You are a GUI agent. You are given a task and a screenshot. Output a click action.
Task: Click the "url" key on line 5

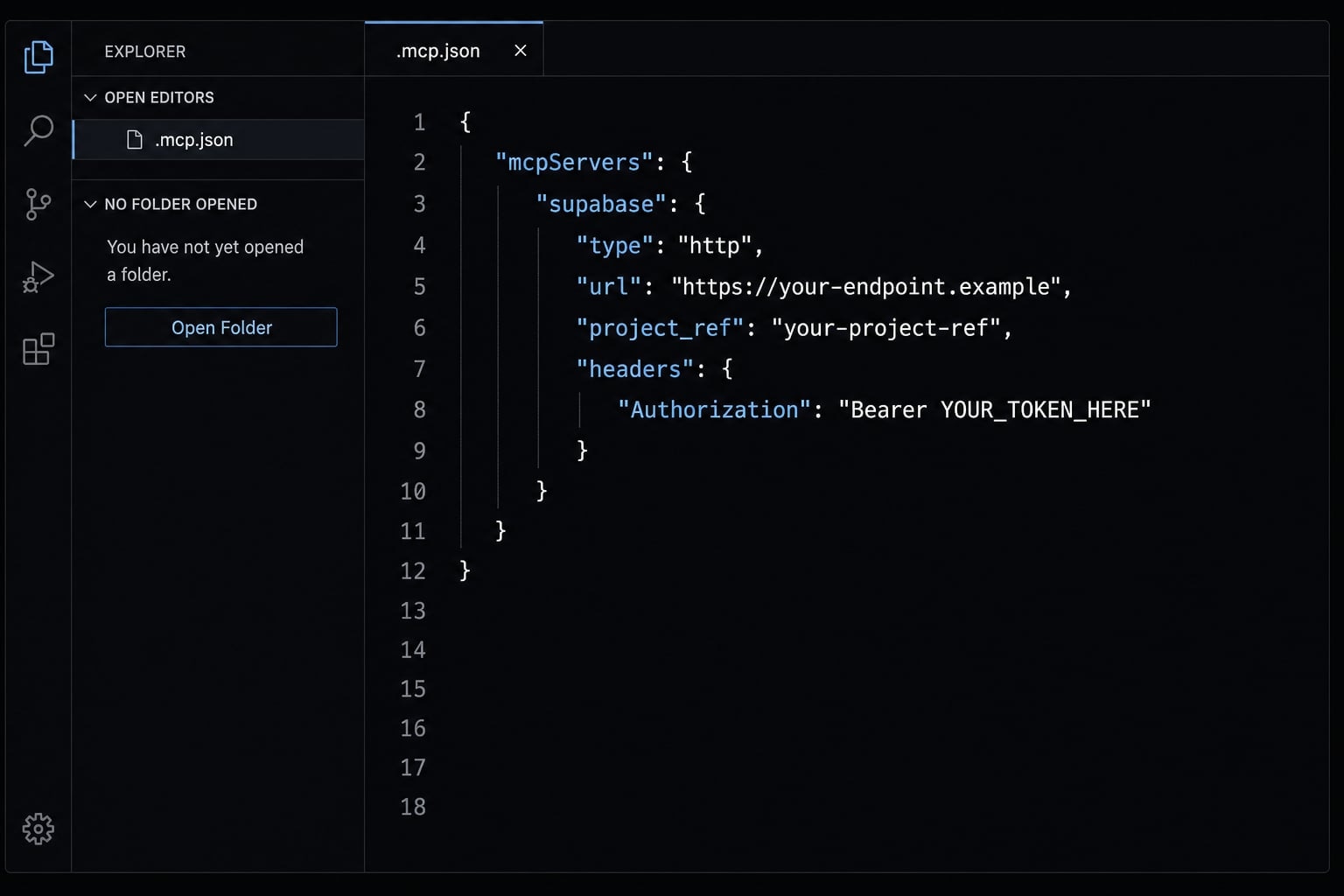pyautogui.click(x=608, y=287)
